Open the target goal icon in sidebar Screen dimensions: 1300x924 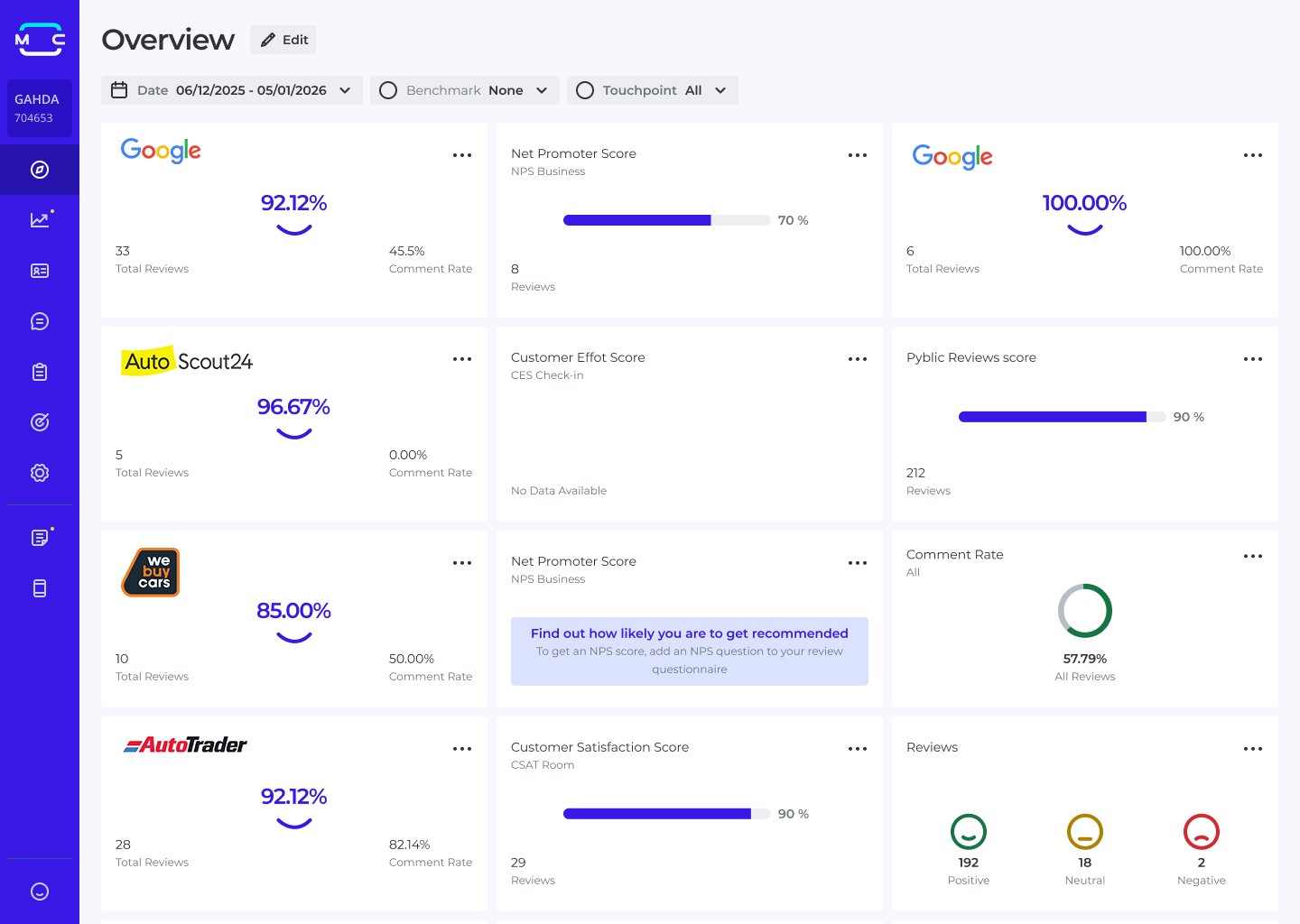(40, 422)
